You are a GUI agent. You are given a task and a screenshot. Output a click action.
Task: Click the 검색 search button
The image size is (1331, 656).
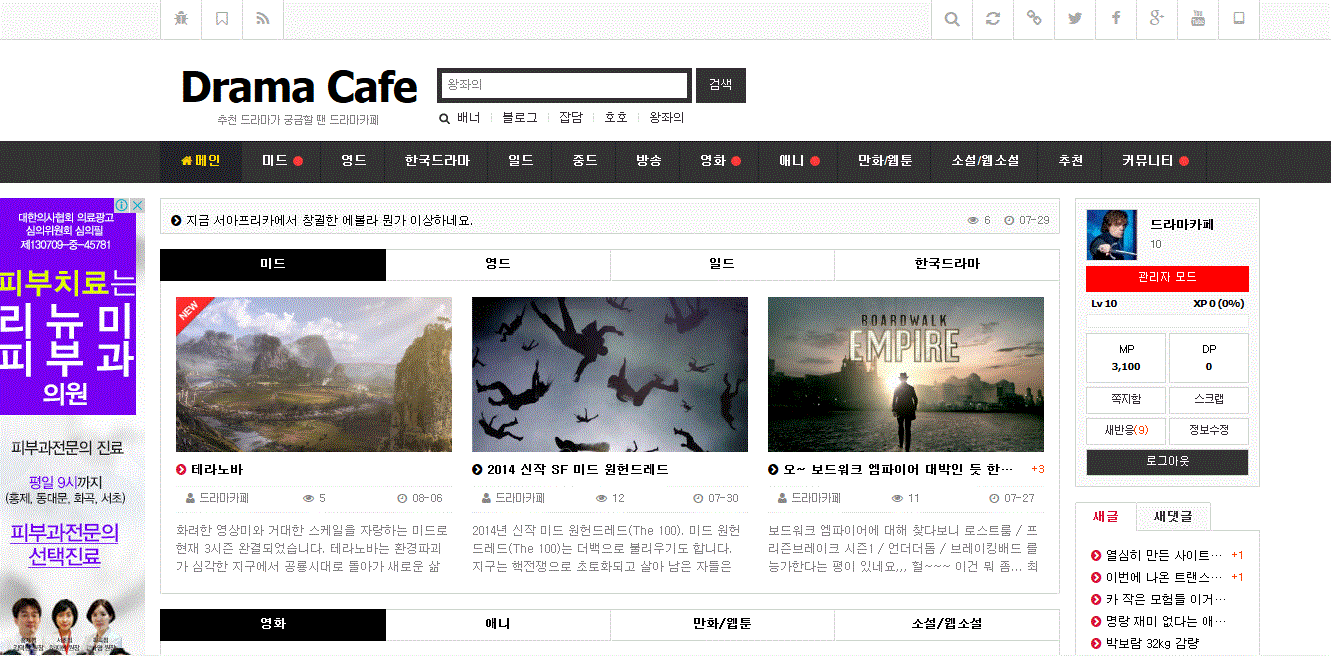pyautogui.click(x=720, y=85)
